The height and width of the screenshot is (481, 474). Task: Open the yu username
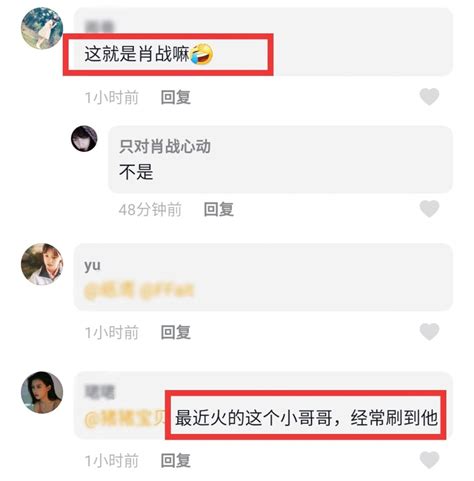coord(92,265)
